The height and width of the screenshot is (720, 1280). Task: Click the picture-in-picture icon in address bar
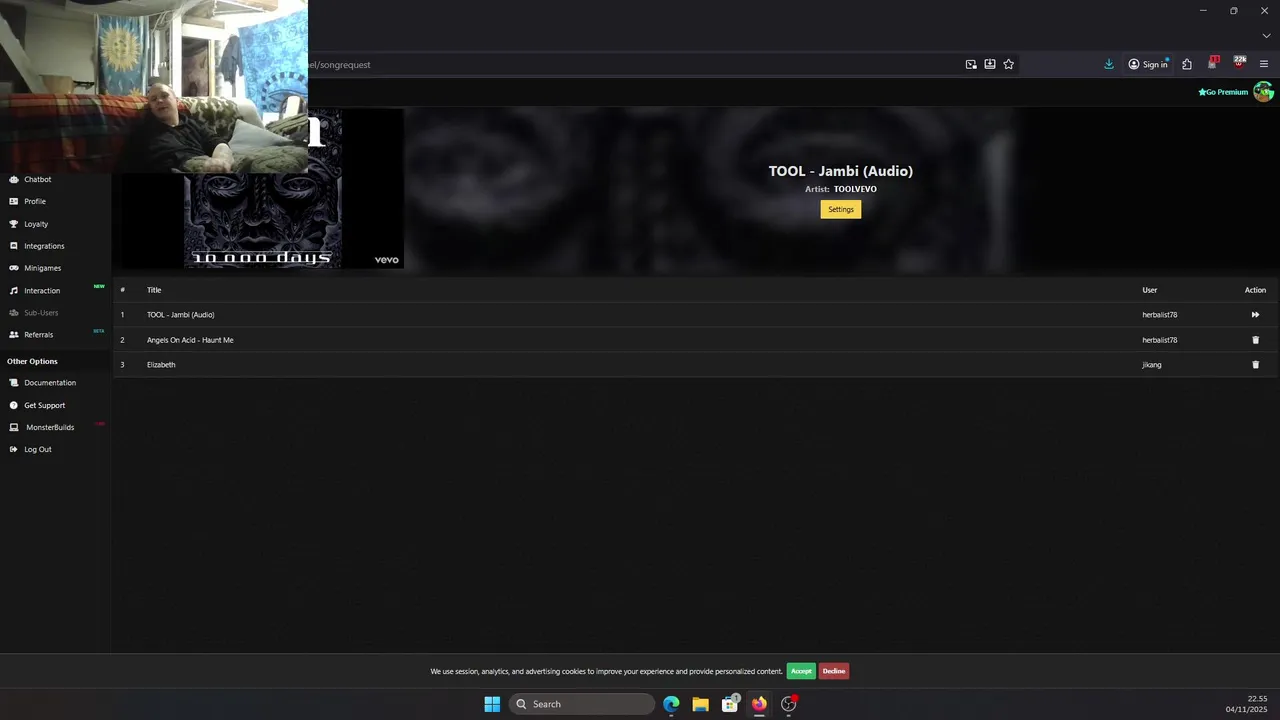pos(971,64)
